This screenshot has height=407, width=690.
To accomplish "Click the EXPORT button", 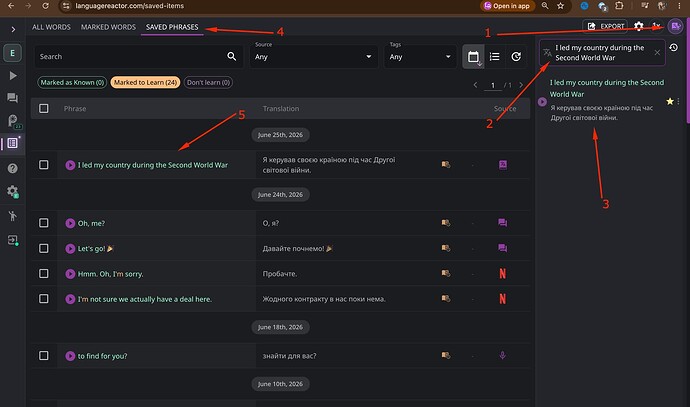I will (x=606, y=26).
